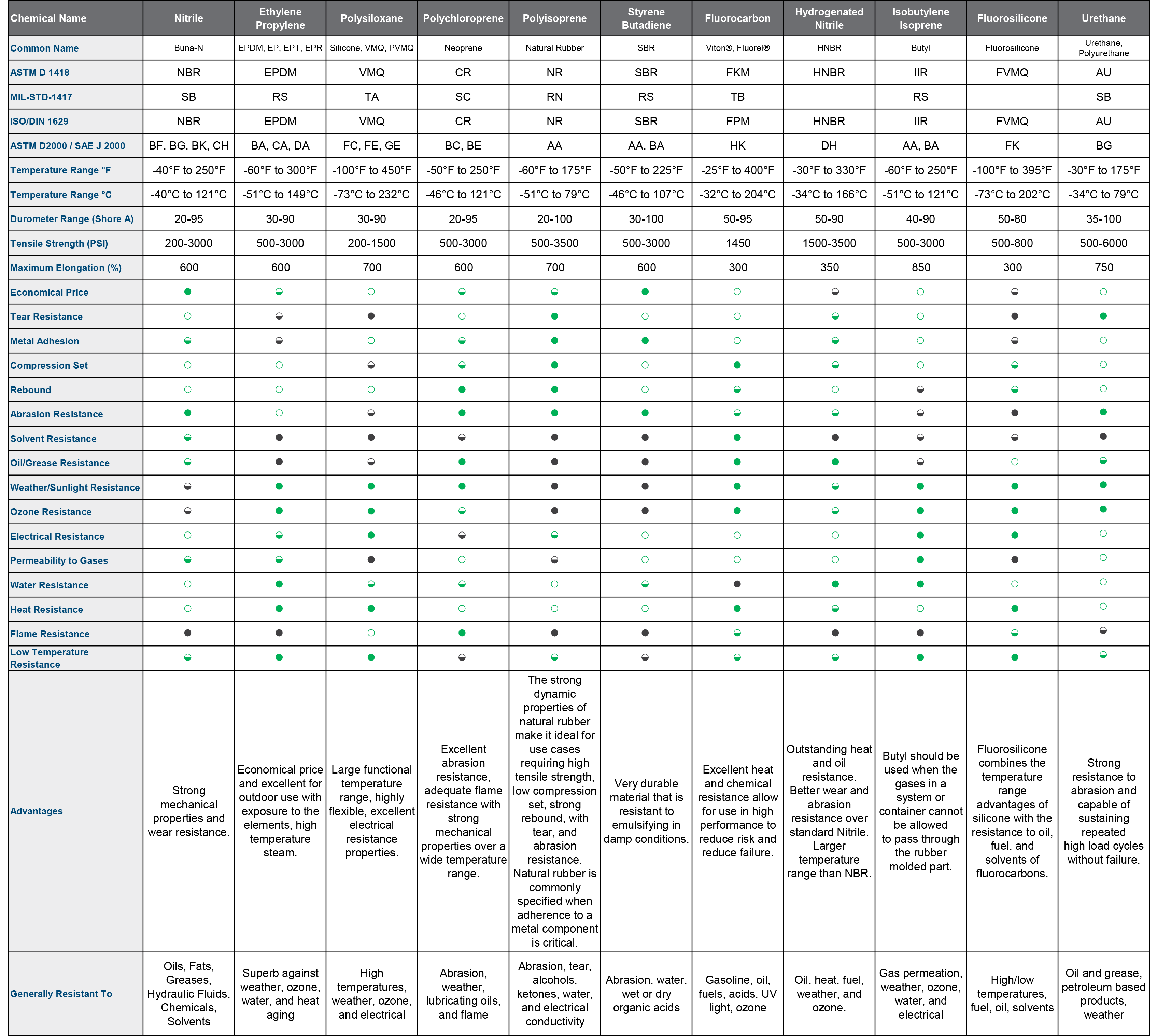
Task: Click Styrene Butadiene's Metal Adhesion rating dot
Action: point(645,340)
